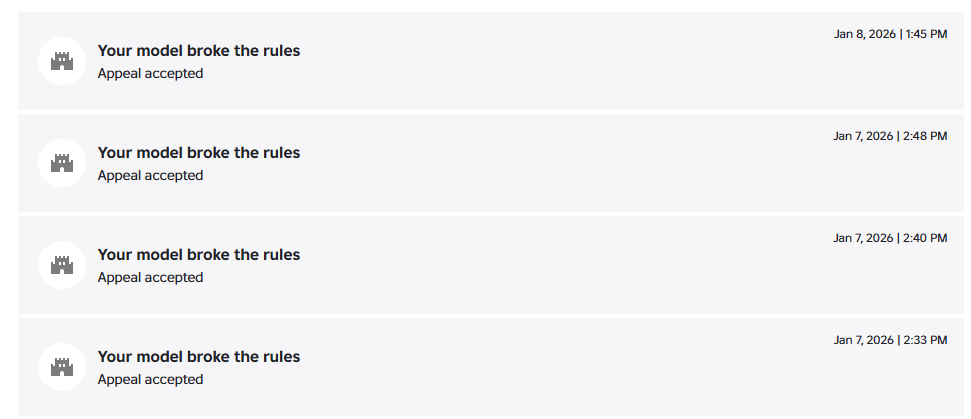Click castle icon of Jan 7 2:33 PM notification
The height and width of the screenshot is (419, 971).
tap(62, 367)
